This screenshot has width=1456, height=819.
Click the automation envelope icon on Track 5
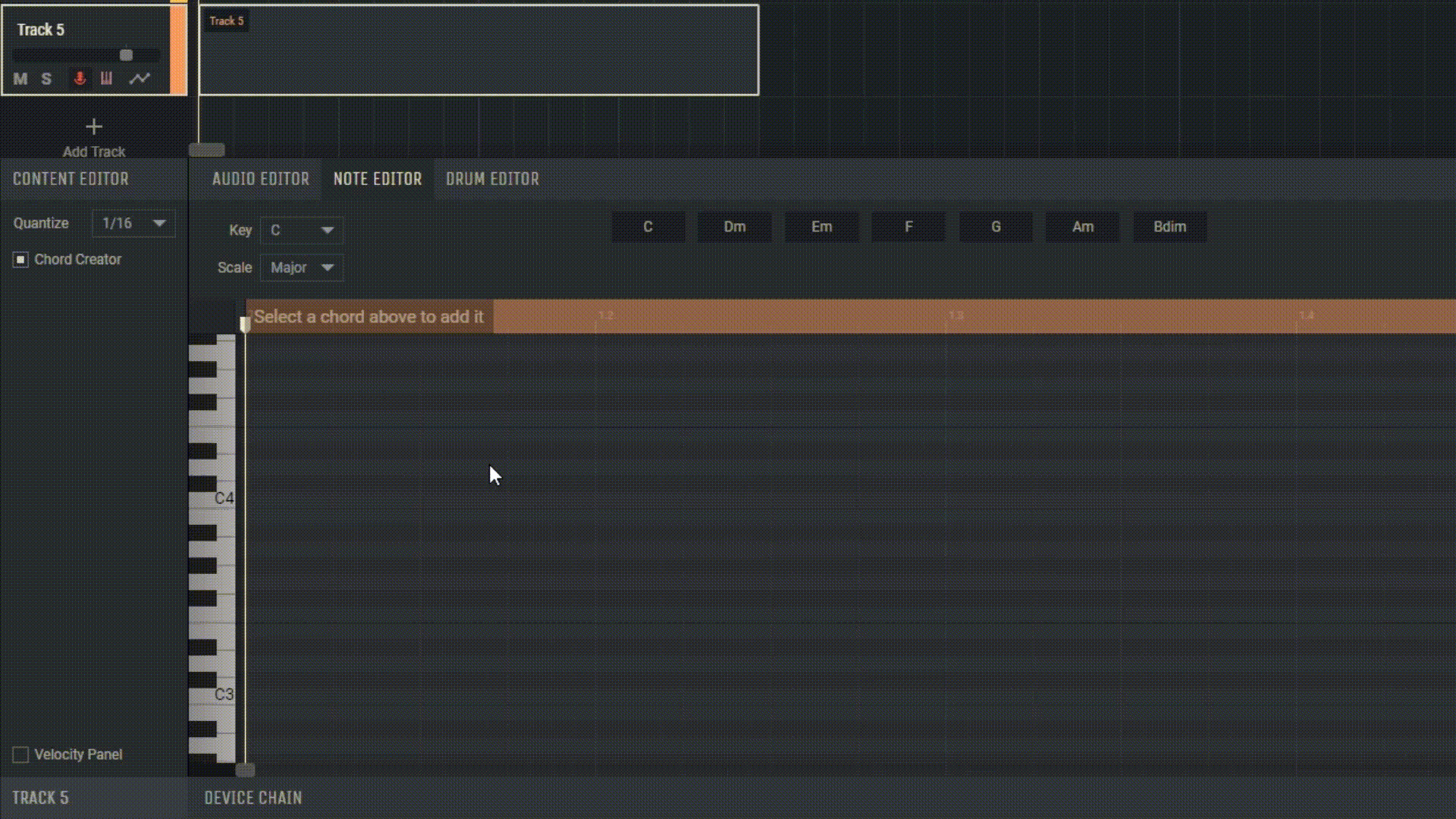coord(140,79)
